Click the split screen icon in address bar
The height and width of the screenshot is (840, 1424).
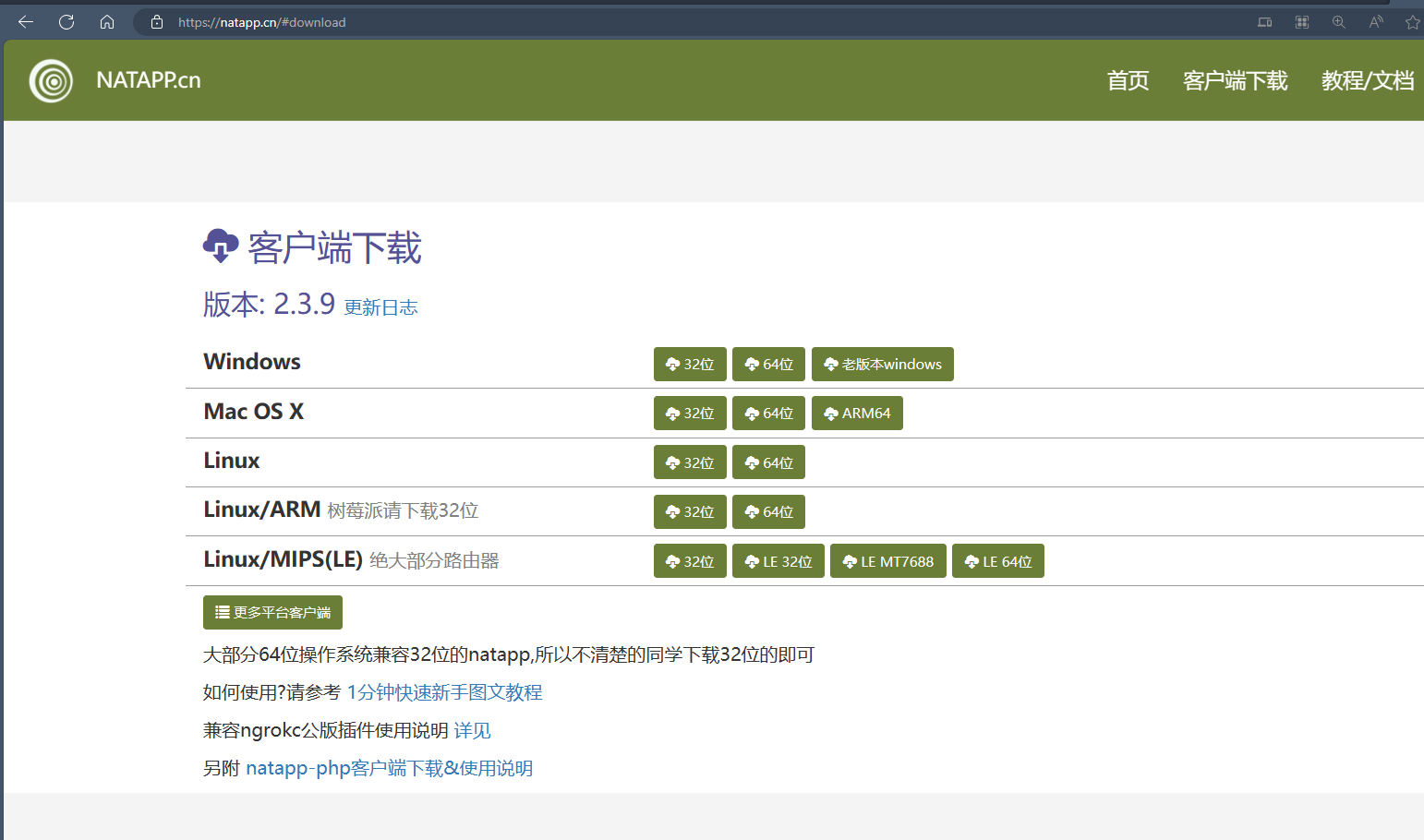coord(1265,22)
